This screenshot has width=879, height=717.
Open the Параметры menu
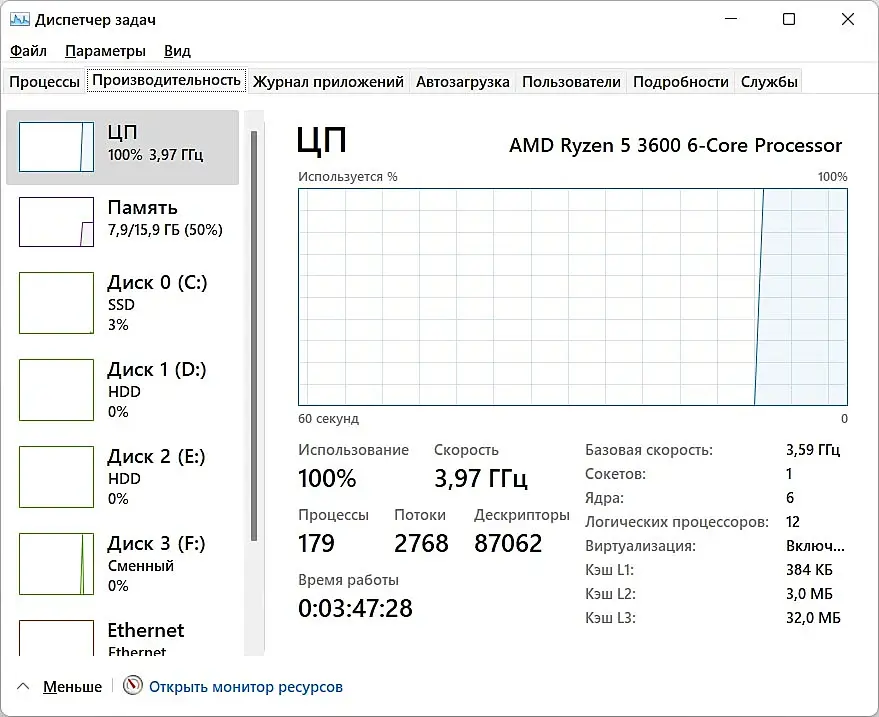coord(105,51)
